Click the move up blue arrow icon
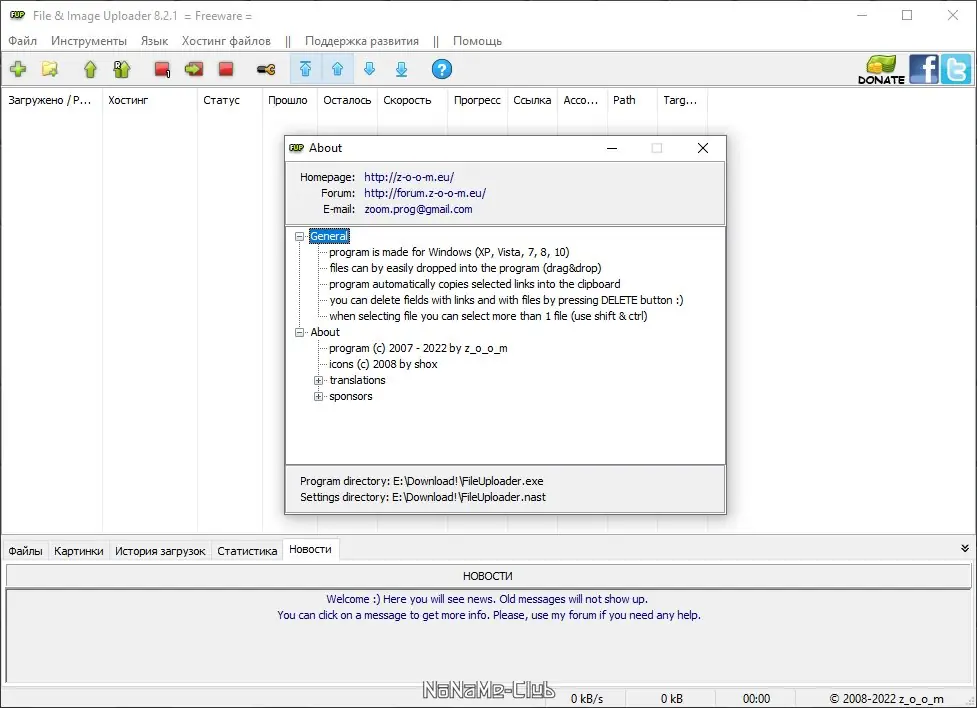Image resolution: width=977 pixels, height=708 pixels. click(337, 69)
